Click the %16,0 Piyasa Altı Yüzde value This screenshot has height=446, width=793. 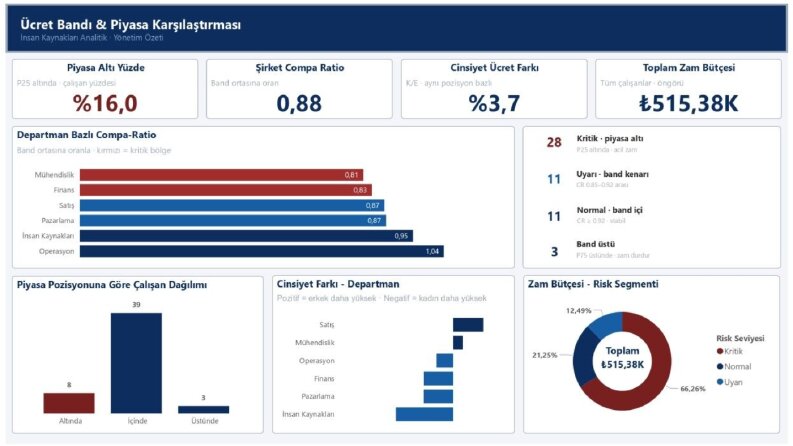pos(105,103)
